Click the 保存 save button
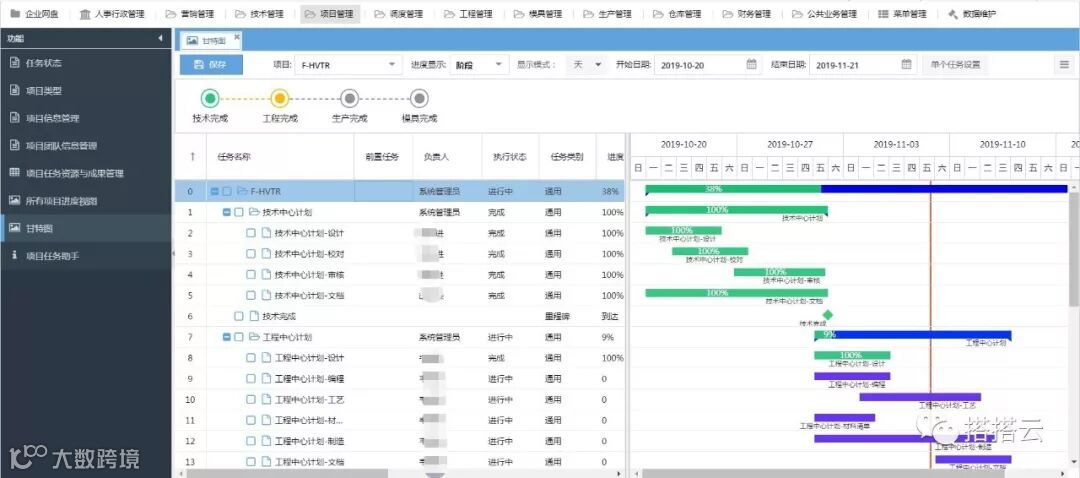1080x478 pixels. 211,65
